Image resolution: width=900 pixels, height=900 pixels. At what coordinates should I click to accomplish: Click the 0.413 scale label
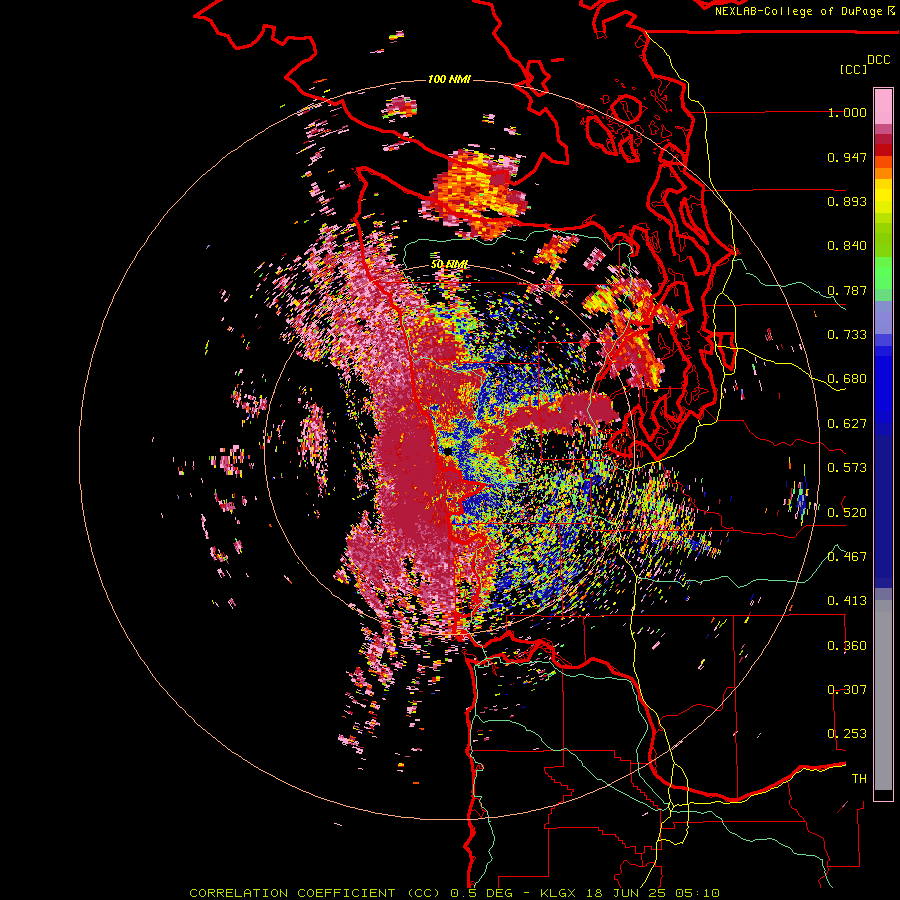[x=847, y=601]
